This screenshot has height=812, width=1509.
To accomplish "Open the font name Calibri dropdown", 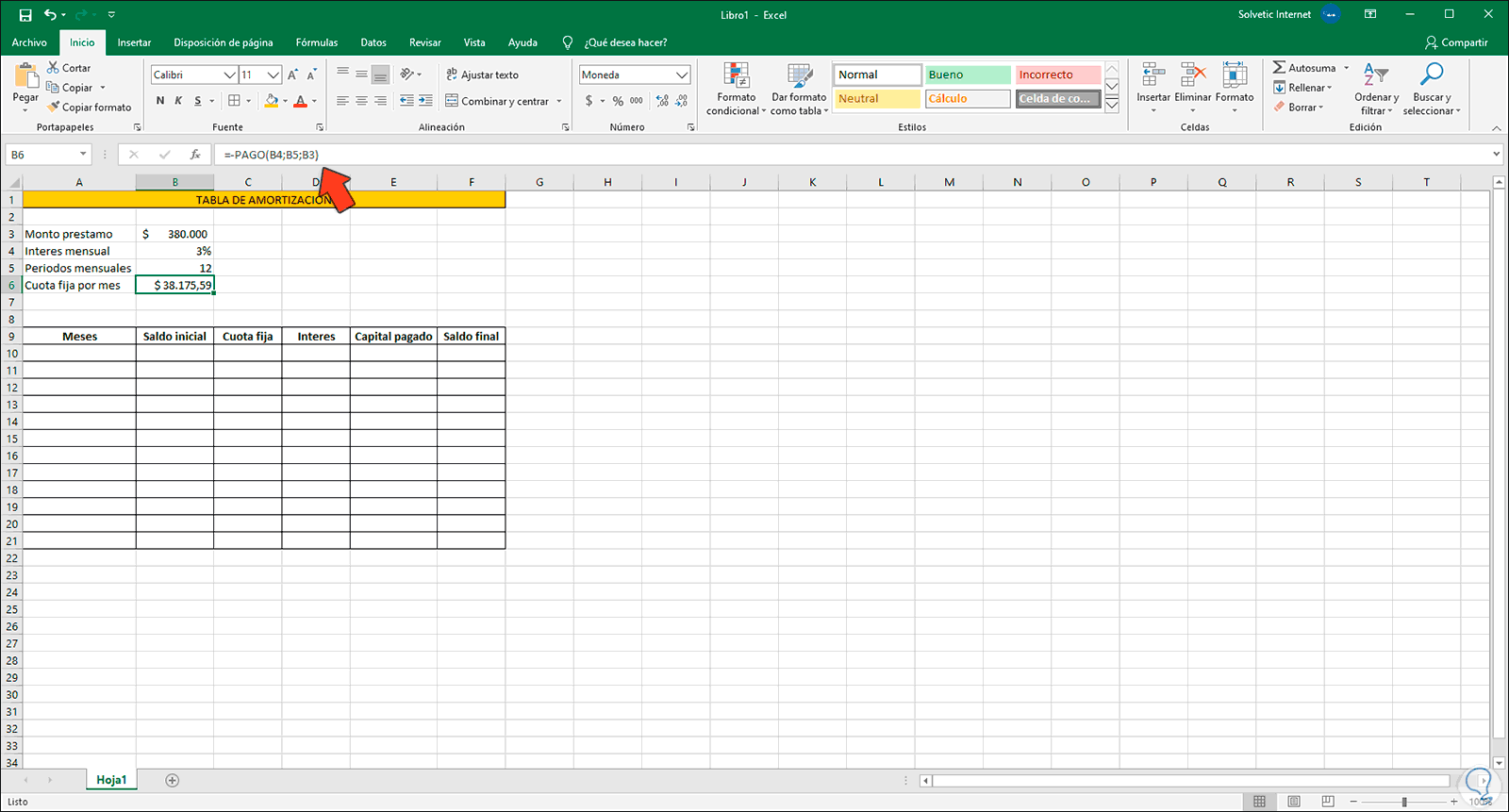I will [x=229, y=75].
